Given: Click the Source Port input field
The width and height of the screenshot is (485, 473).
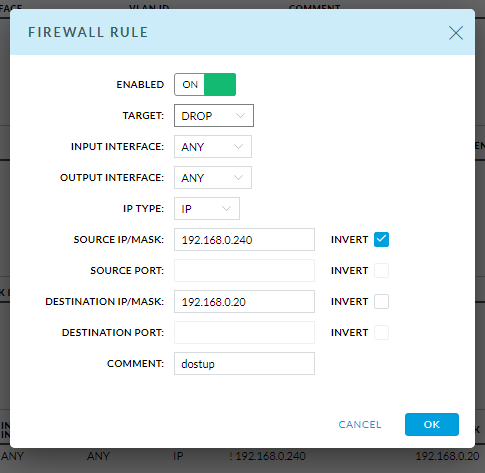Looking at the screenshot, I should coord(244,270).
